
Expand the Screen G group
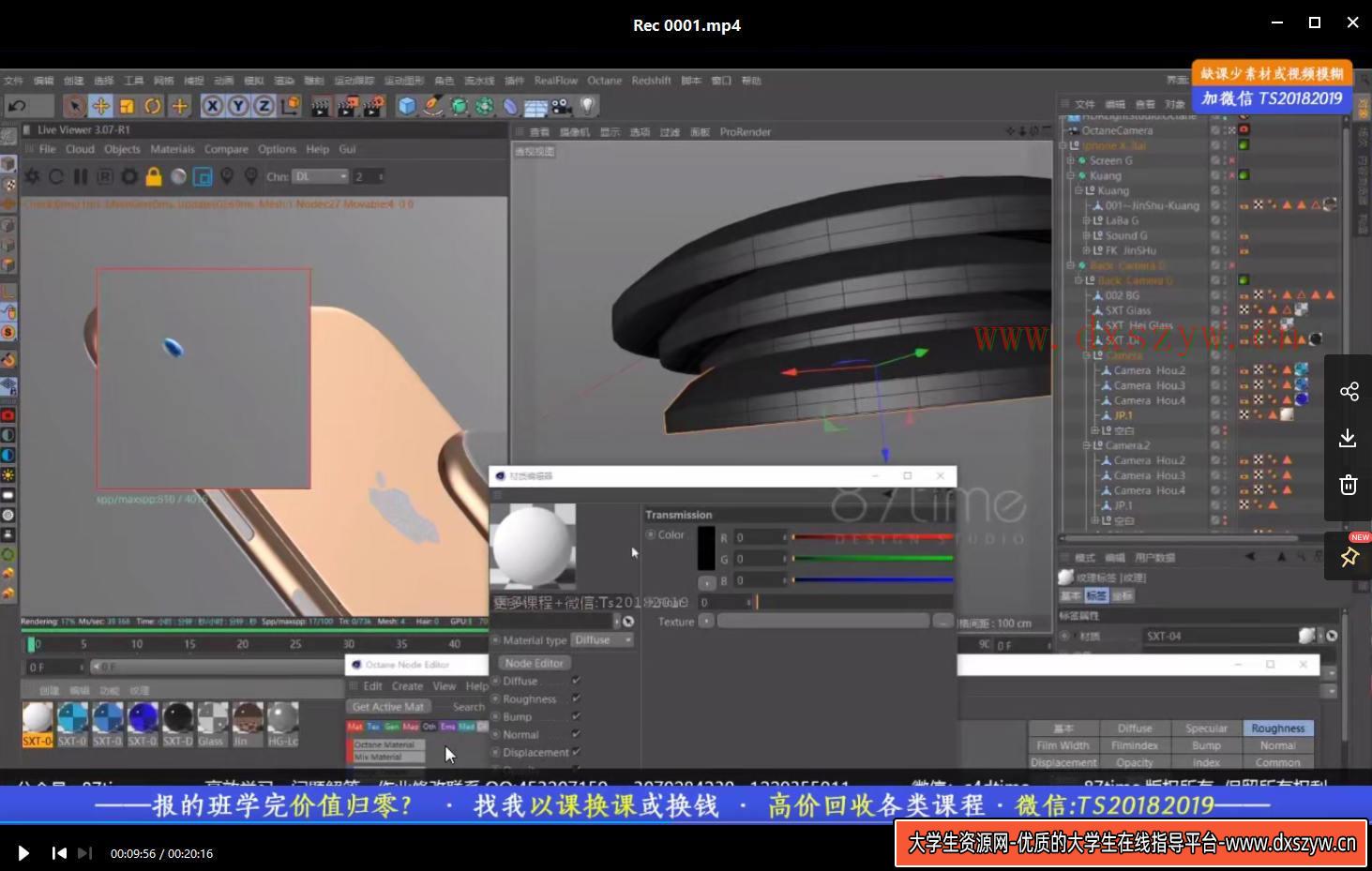click(1070, 160)
